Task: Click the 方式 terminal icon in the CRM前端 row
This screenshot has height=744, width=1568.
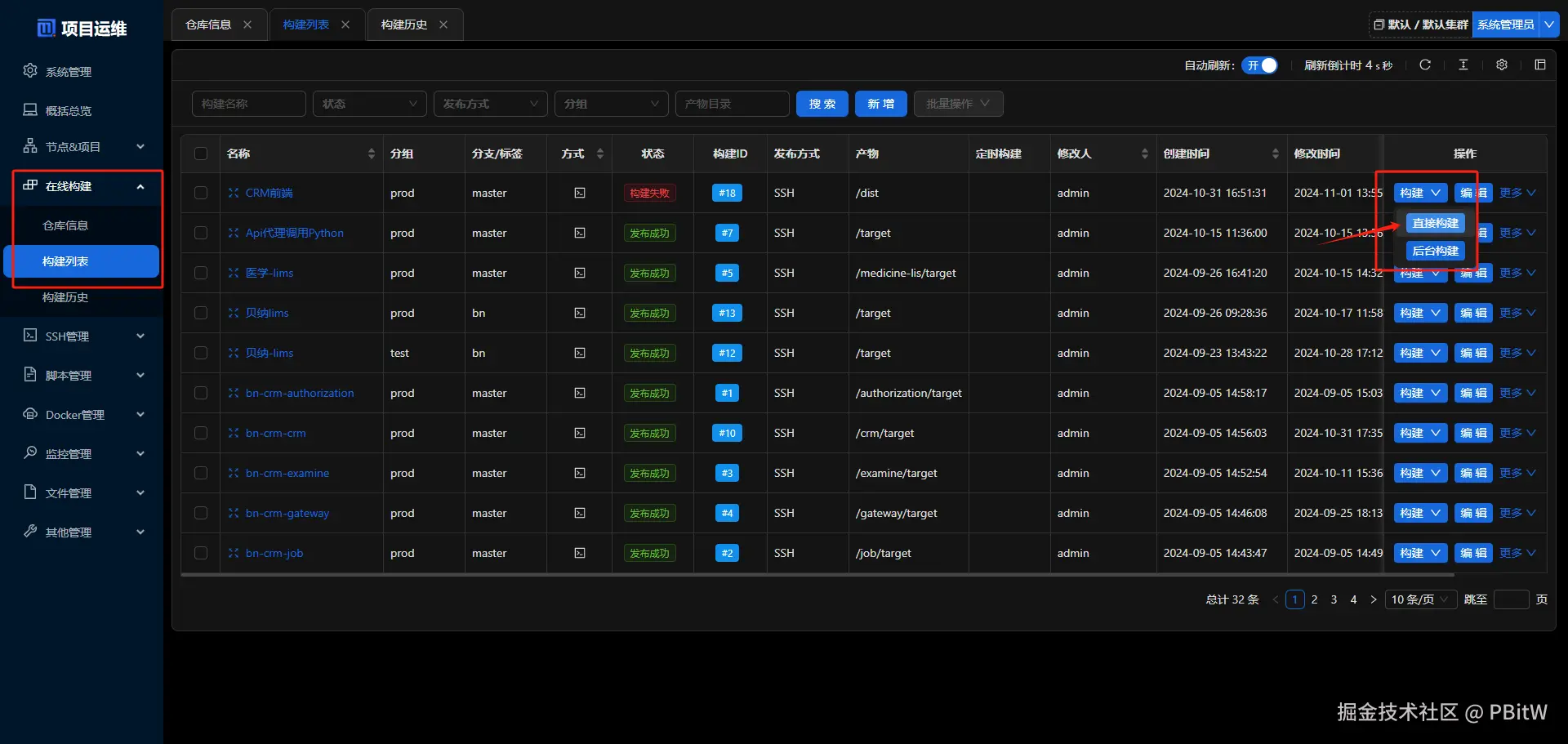Action: click(x=580, y=193)
